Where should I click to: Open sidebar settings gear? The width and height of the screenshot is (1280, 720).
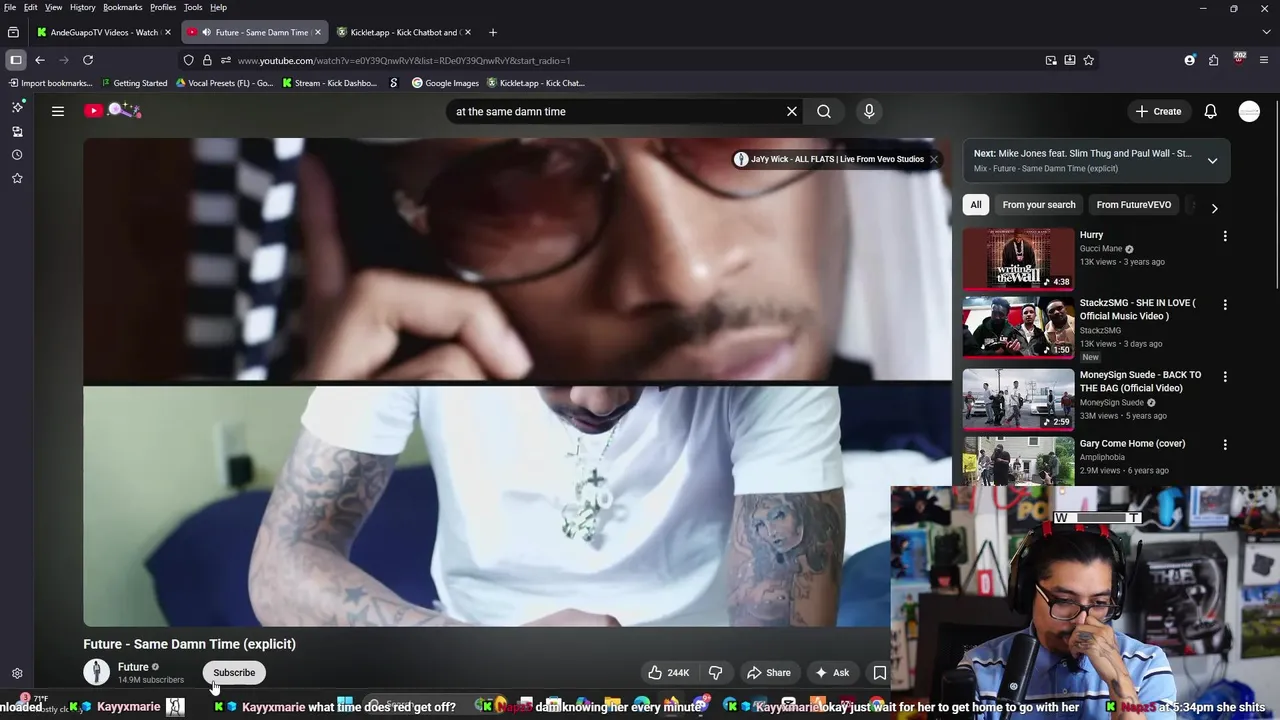[x=17, y=674]
